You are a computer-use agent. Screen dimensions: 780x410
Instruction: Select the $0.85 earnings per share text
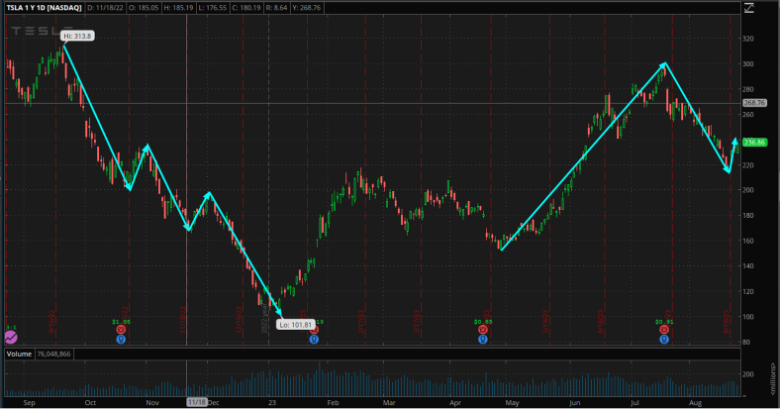click(x=483, y=322)
